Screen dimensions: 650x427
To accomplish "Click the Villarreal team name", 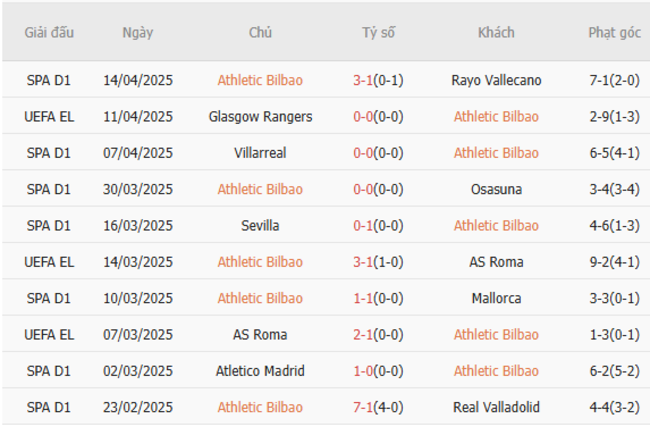I will tap(260, 153).
